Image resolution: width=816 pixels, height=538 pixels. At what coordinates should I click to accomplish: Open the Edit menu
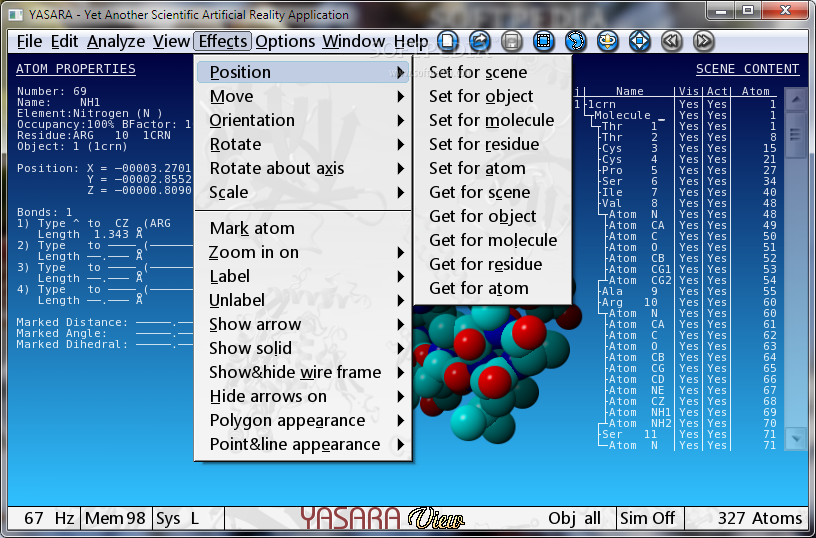[x=65, y=41]
